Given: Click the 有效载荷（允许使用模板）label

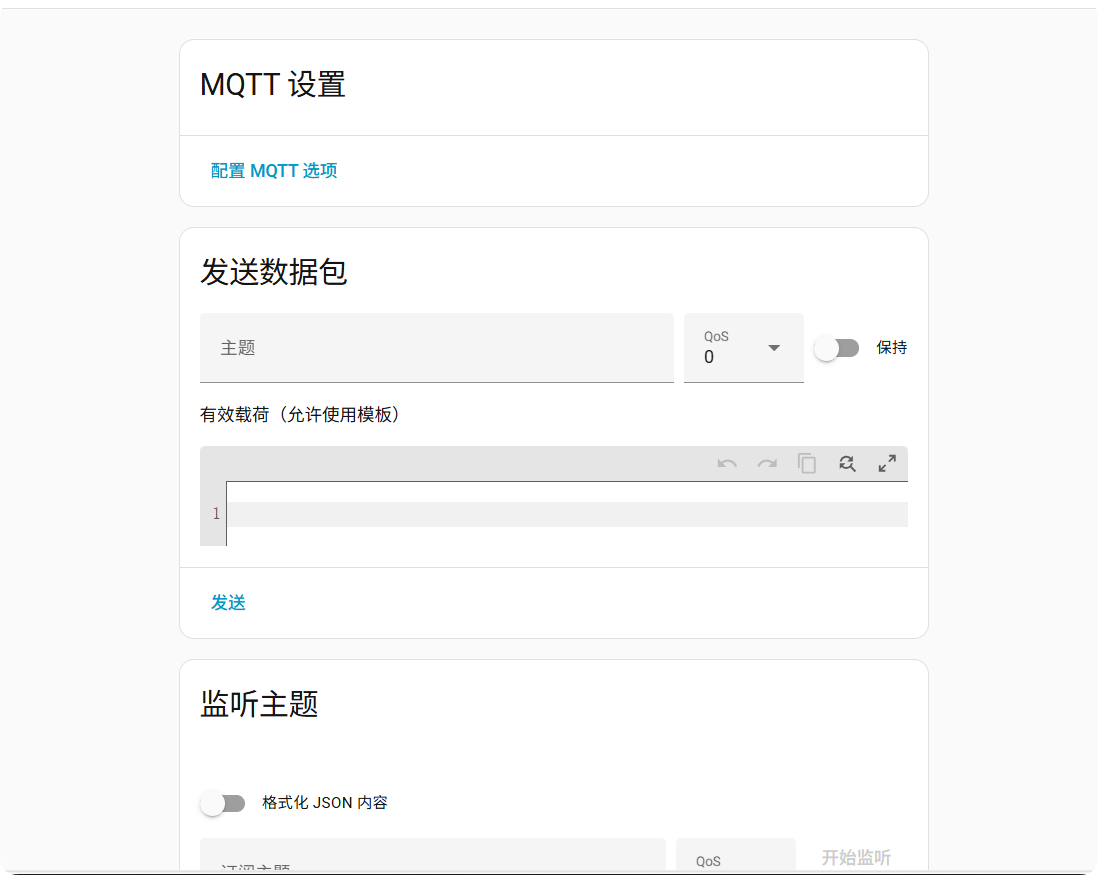Looking at the screenshot, I should pyautogui.click(x=299, y=414).
